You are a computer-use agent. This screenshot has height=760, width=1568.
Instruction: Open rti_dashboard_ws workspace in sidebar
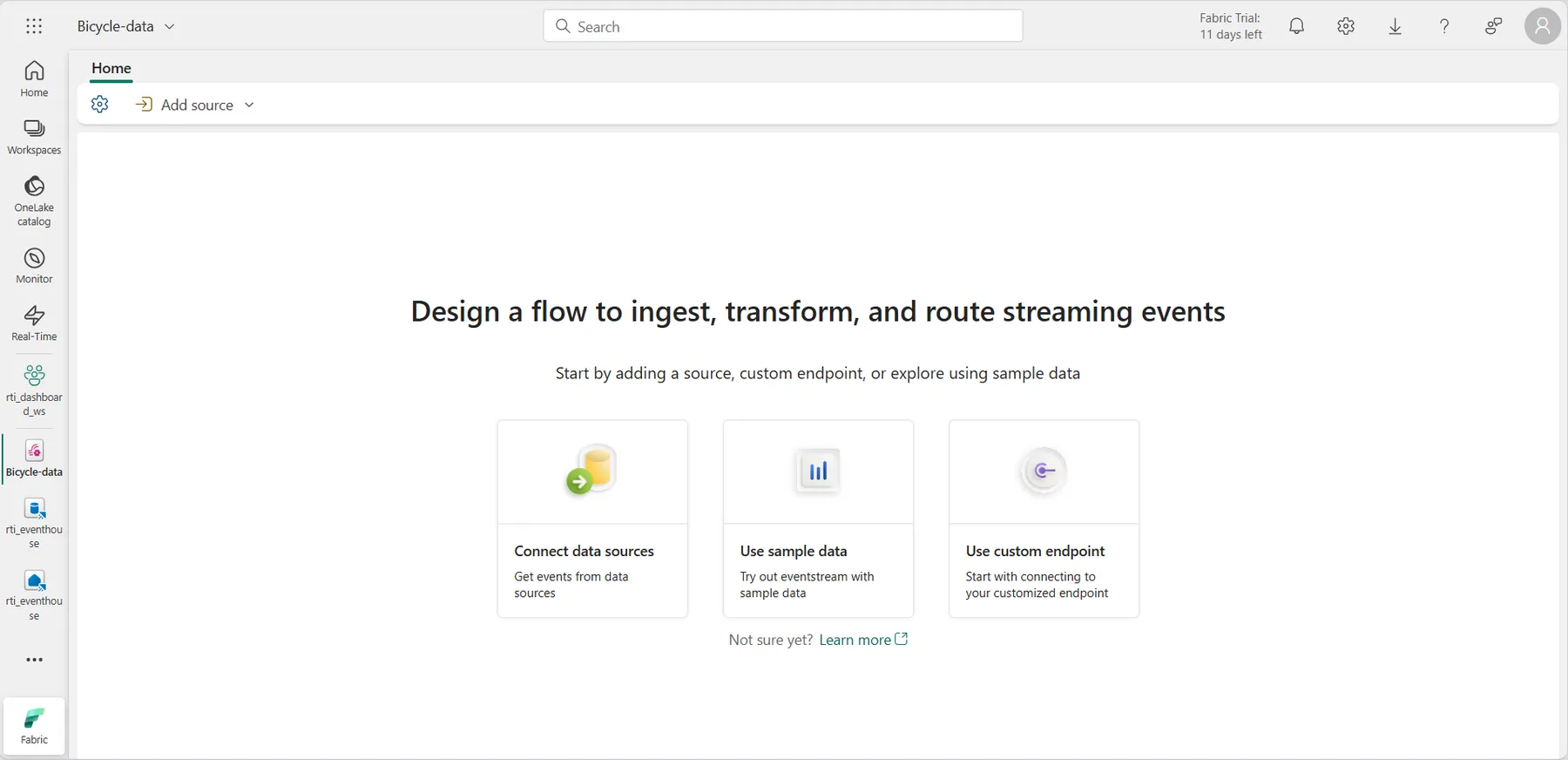(34, 390)
